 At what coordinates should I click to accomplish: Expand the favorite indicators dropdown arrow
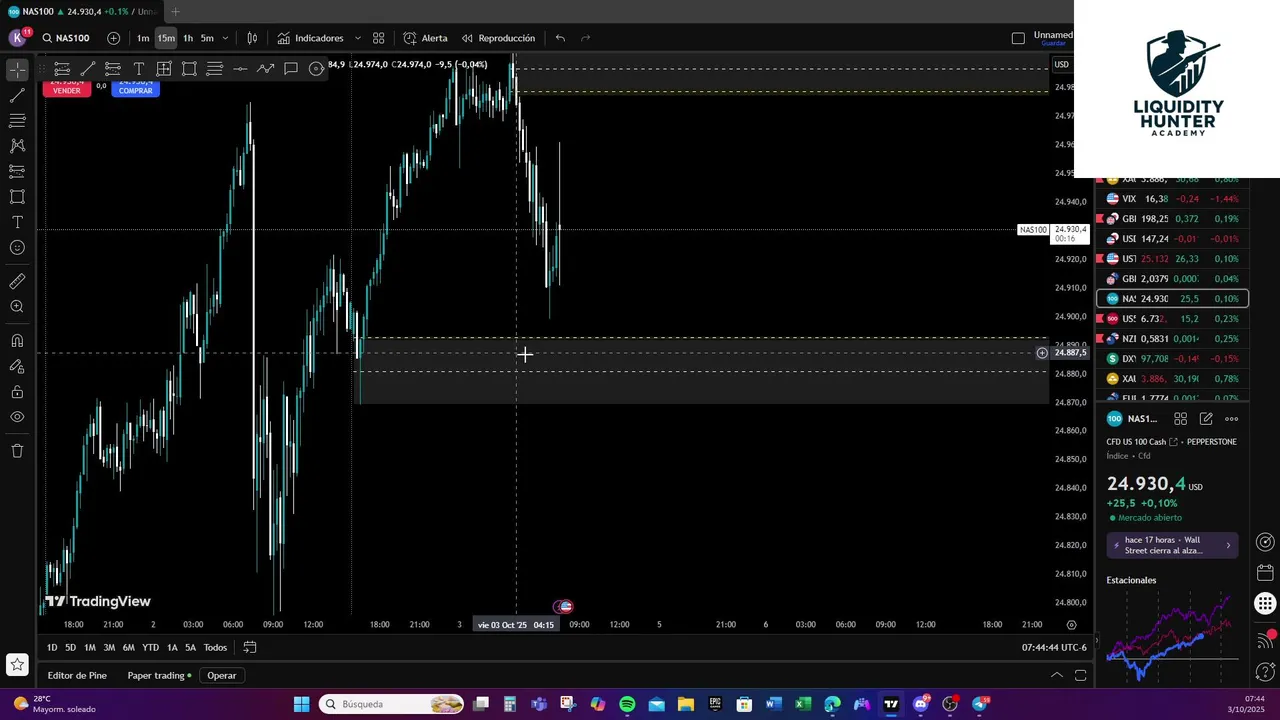click(x=357, y=38)
